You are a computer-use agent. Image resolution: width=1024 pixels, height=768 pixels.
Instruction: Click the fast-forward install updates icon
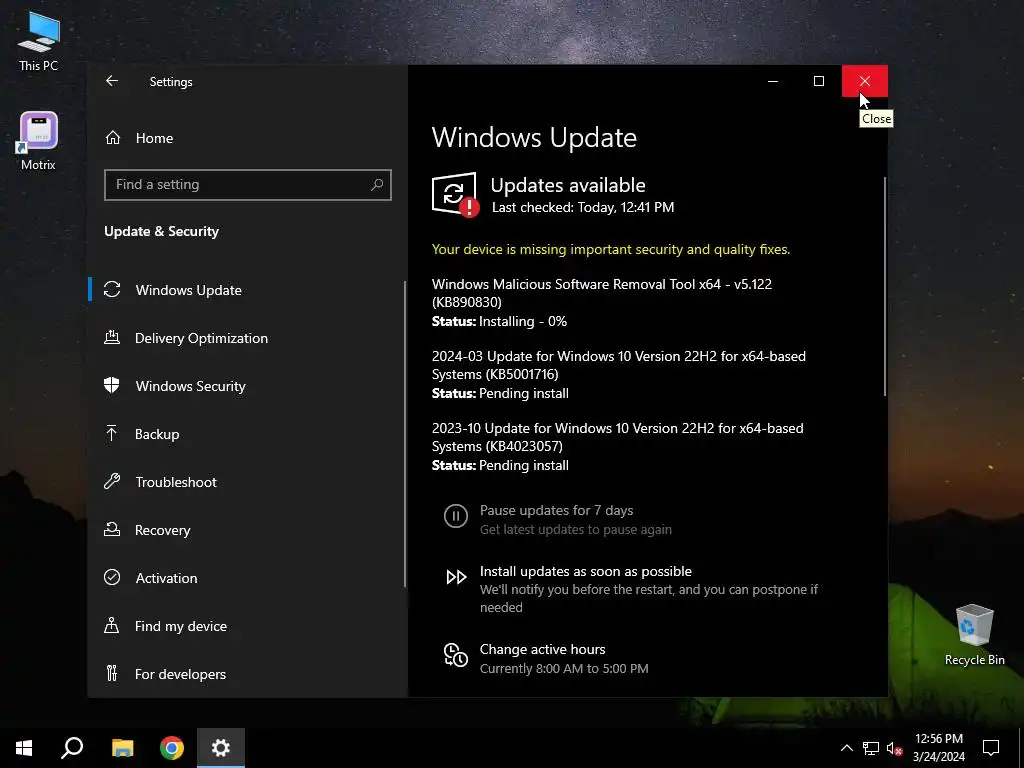tap(456, 577)
